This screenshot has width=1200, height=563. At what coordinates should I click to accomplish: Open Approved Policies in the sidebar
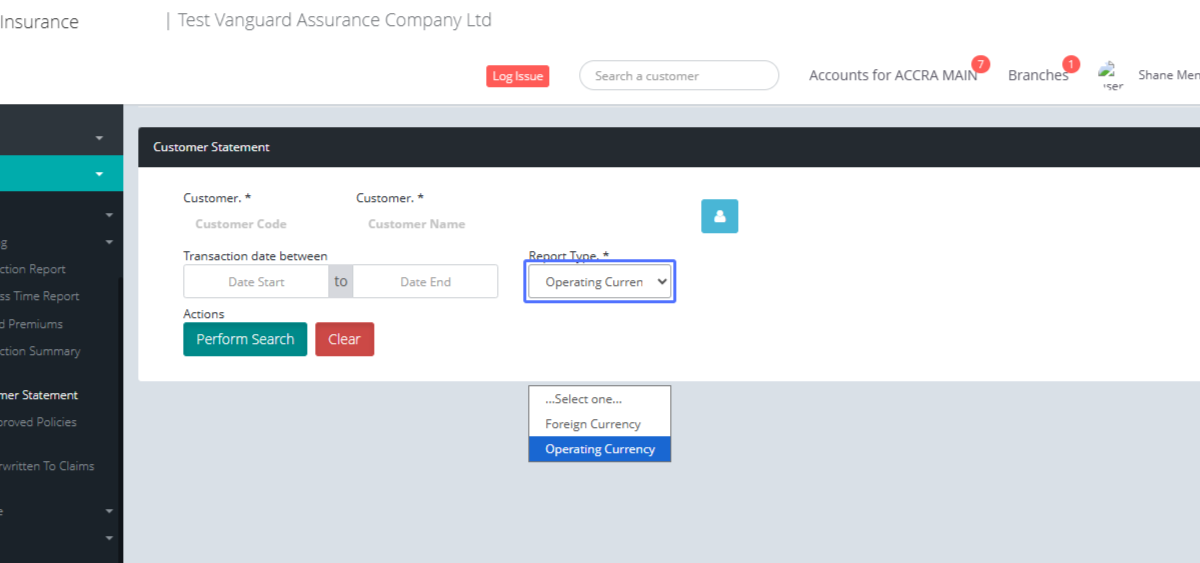click(40, 422)
